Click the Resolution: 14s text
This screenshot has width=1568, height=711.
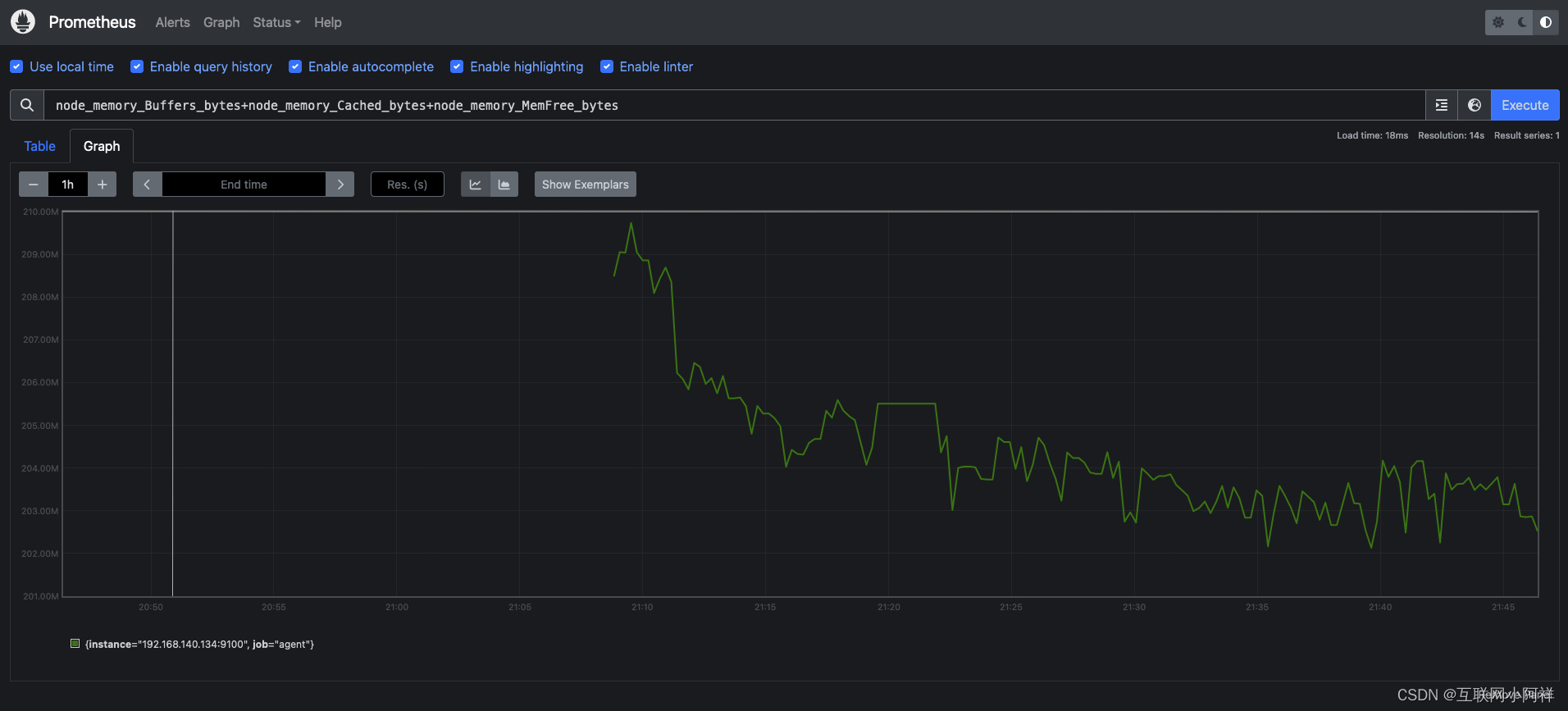(1451, 135)
